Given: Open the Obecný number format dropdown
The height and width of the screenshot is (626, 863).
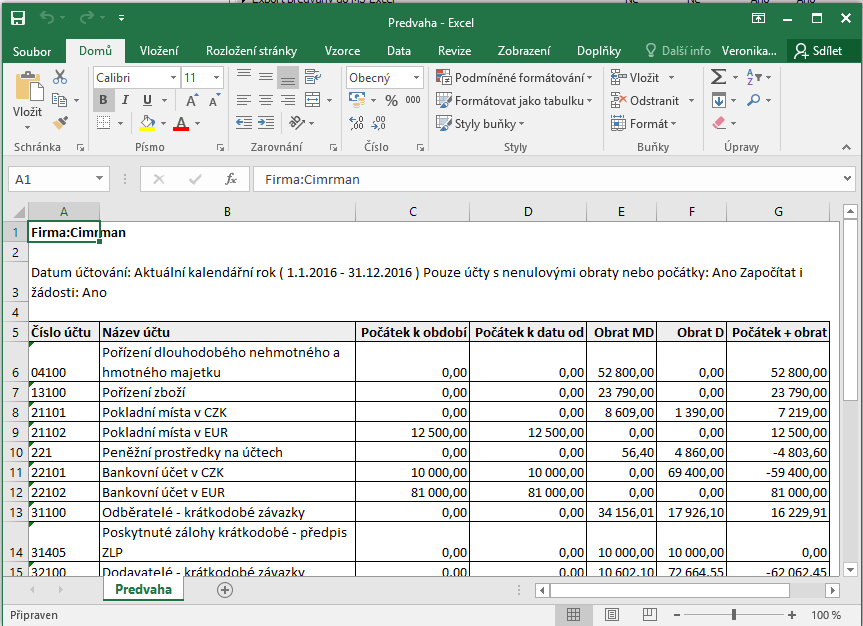Looking at the screenshot, I should pos(416,77).
